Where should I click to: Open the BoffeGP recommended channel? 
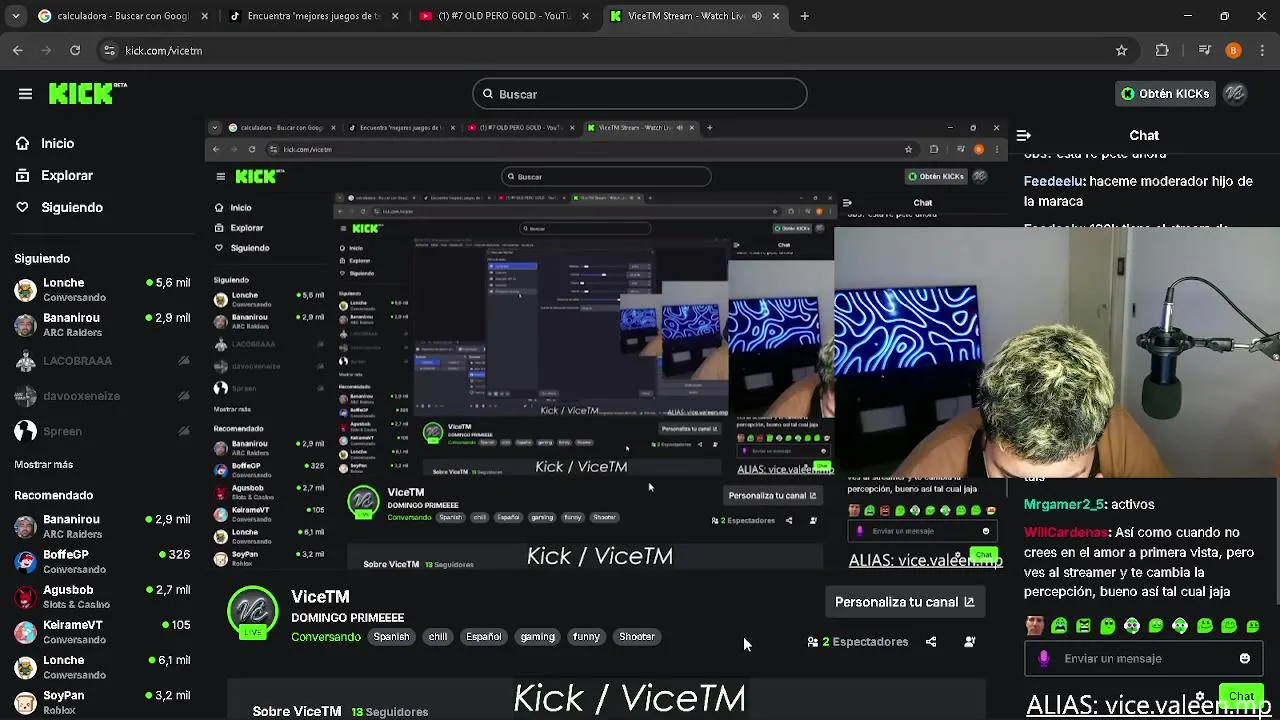[x=102, y=562]
